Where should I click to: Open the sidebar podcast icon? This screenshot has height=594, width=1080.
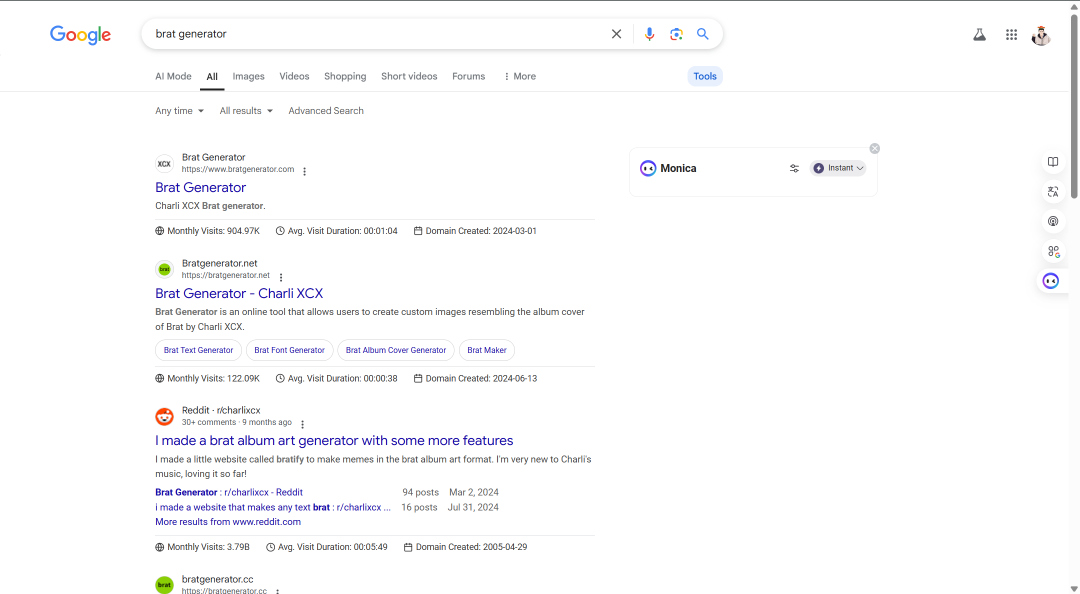1052,221
